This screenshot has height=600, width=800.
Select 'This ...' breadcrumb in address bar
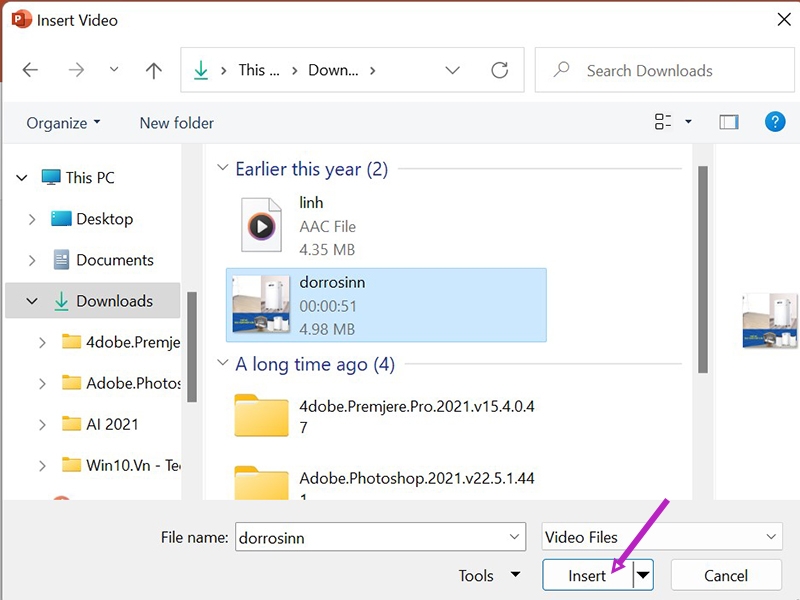point(259,70)
